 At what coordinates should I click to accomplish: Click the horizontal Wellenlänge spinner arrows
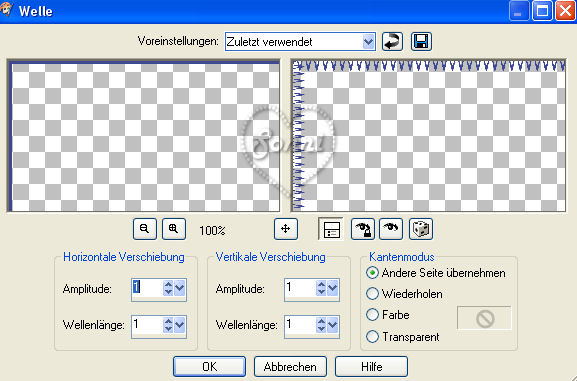(x=168, y=325)
